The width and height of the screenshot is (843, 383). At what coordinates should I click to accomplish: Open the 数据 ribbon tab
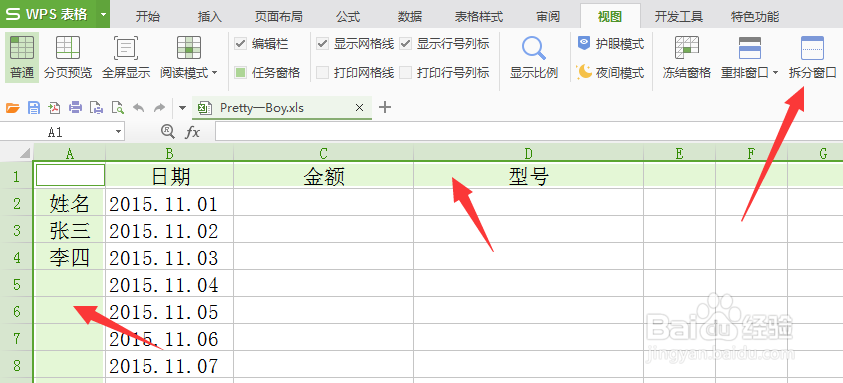[x=410, y=17]
